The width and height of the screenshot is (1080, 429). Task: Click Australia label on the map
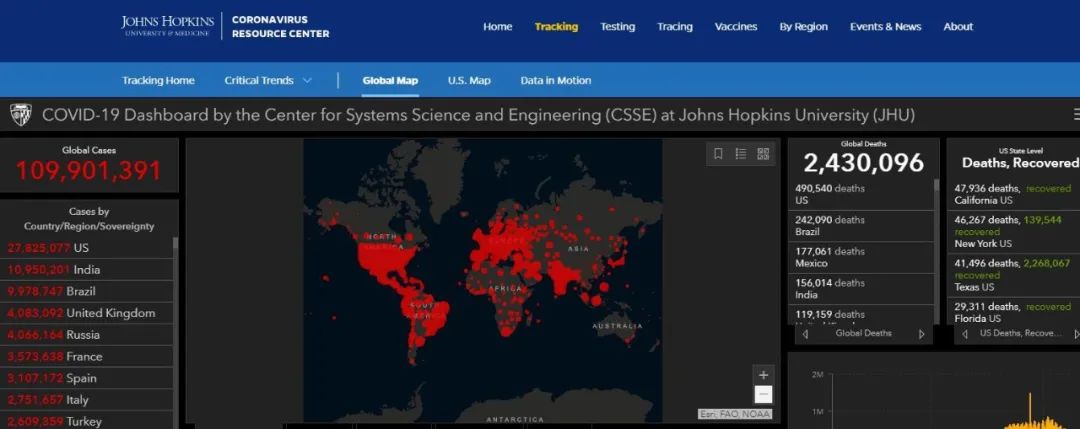[618, 326]
